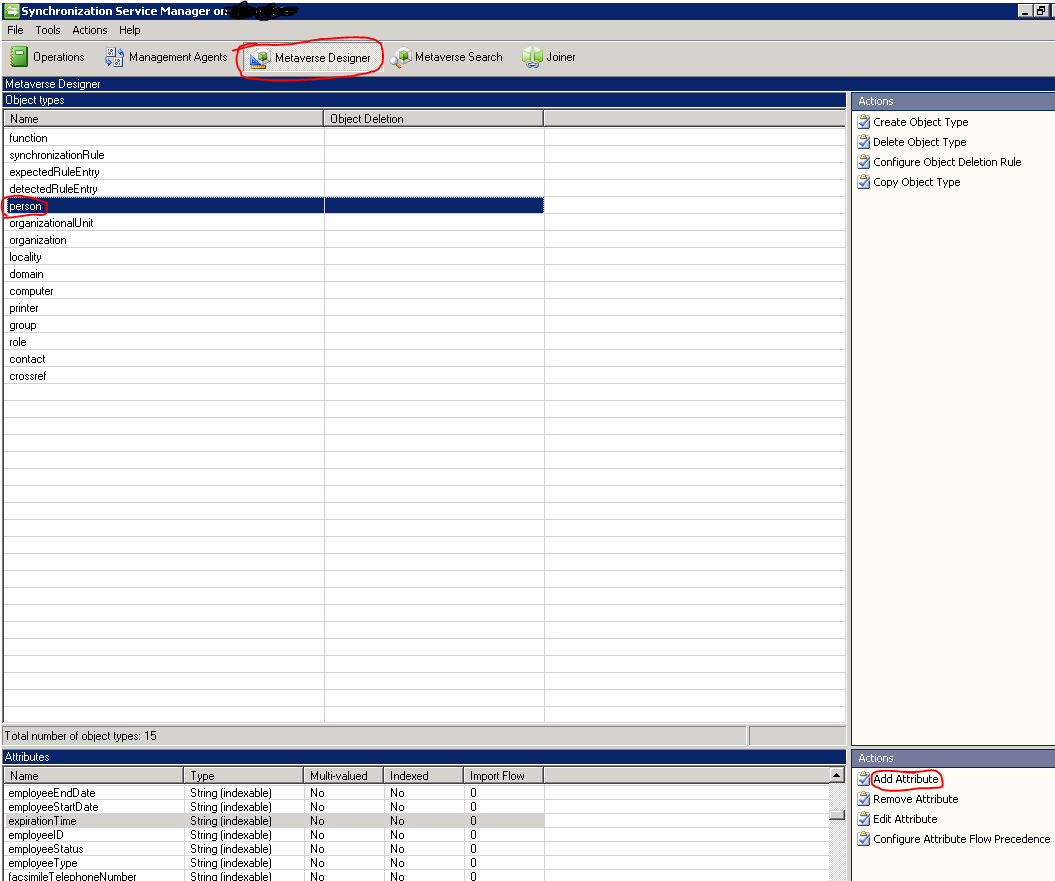Select the employeeEndDate attribute row

(274, 793)
